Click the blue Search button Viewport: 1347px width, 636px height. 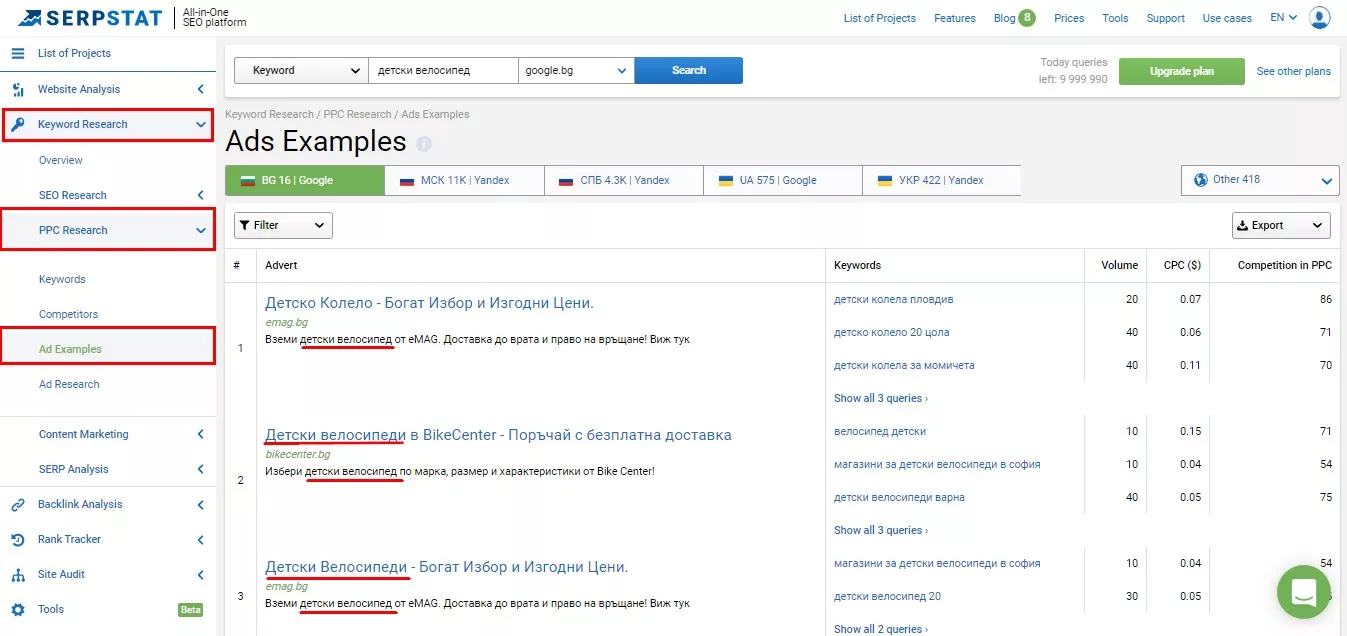point(689,70)
